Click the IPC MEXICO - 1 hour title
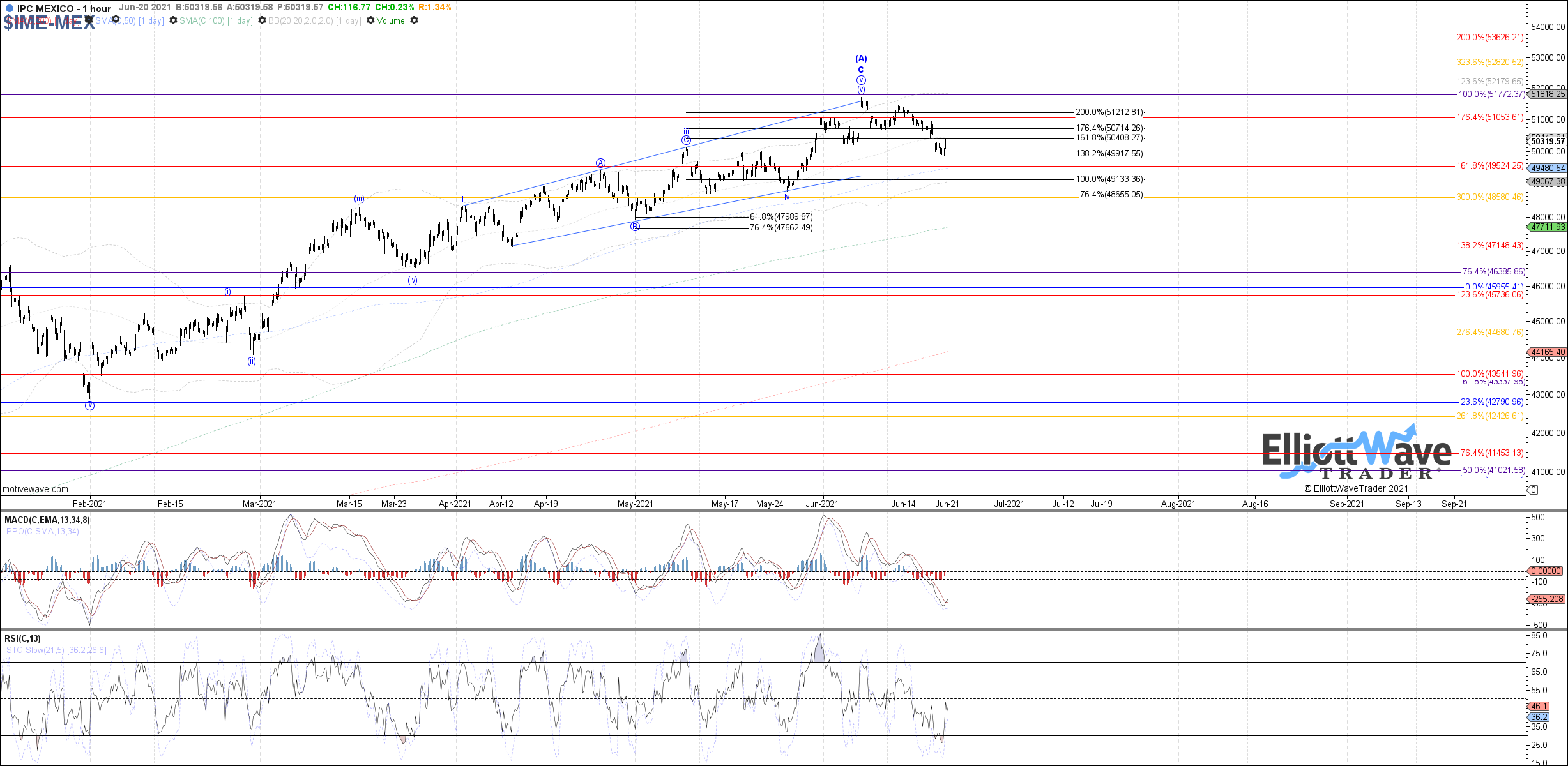 pyautogui.click(x=64, y=8)
